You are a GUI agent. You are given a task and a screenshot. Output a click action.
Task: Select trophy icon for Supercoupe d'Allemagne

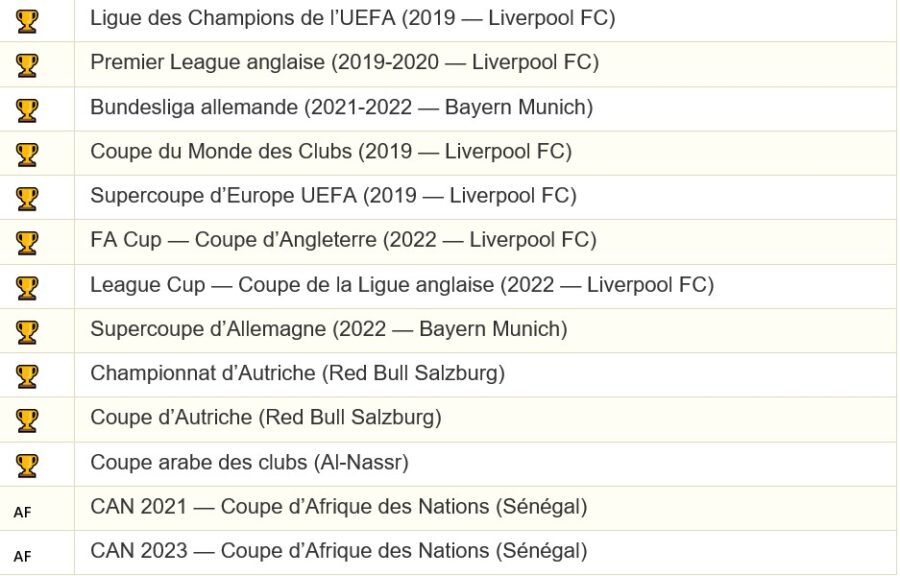click(27, 331)
